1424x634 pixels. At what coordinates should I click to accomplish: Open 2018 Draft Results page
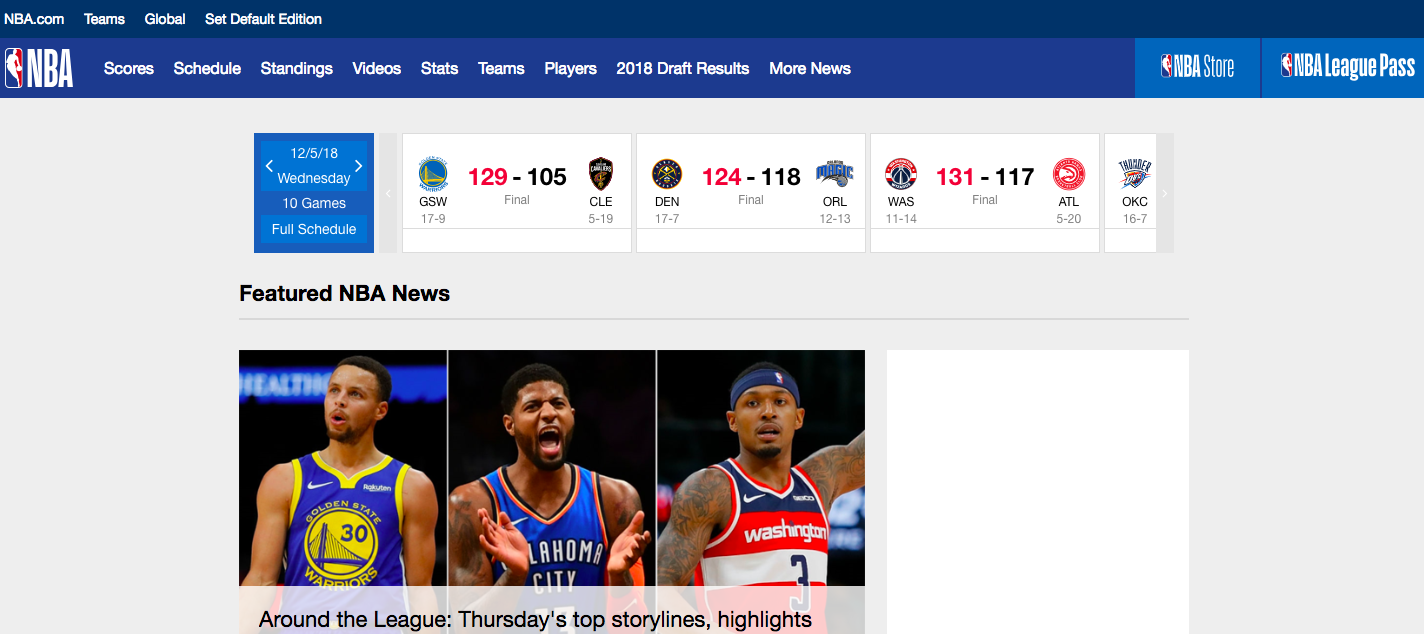click(683, 68)
